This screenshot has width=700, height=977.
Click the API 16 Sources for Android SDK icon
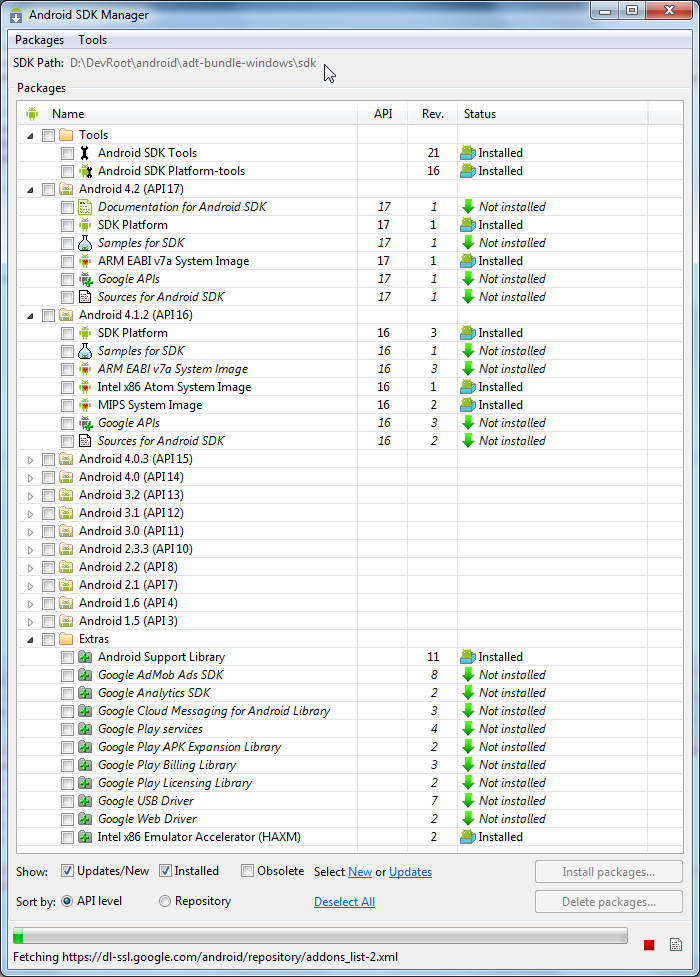85,441
